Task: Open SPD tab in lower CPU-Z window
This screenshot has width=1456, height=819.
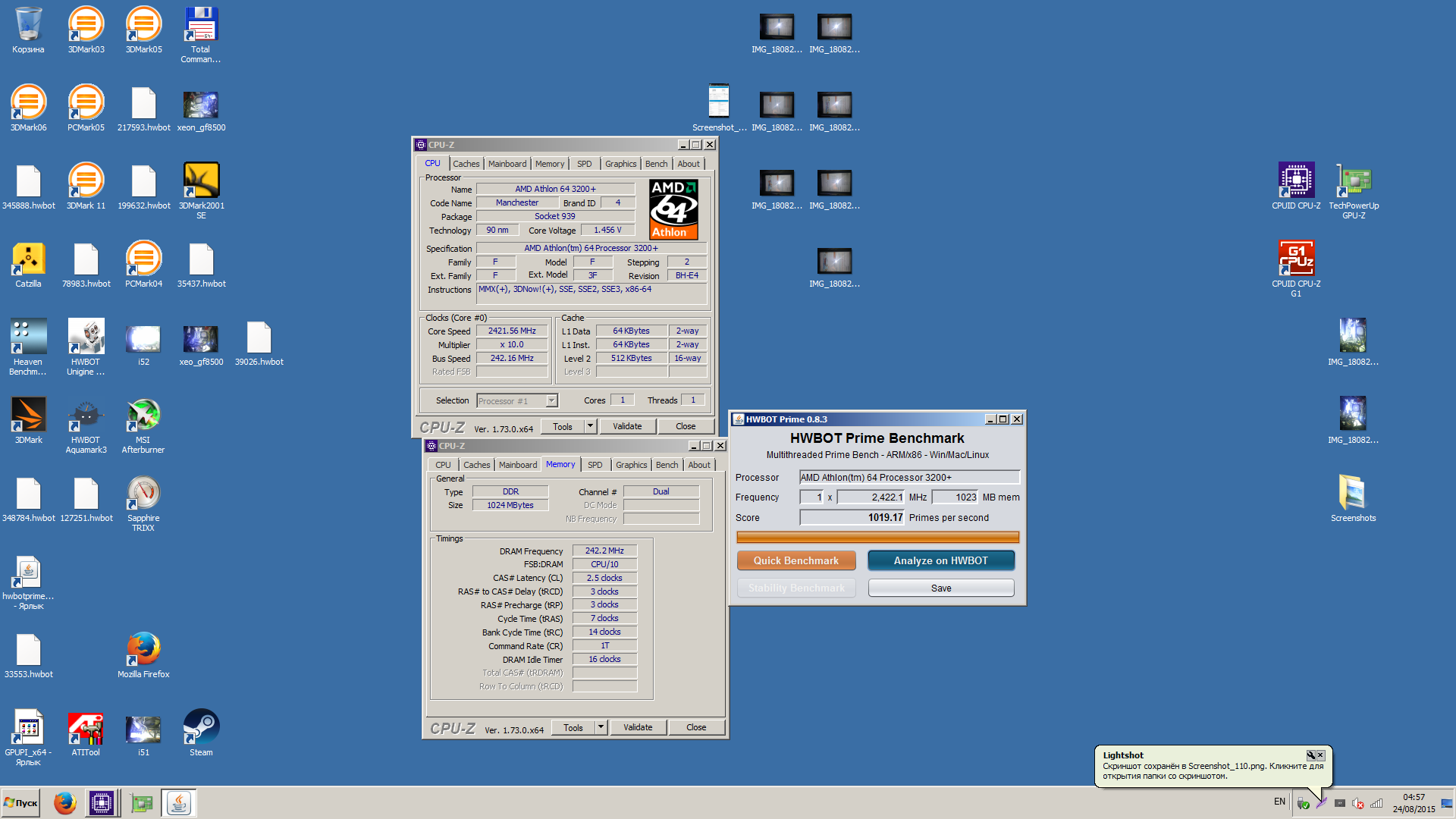Action: point(595,465)
